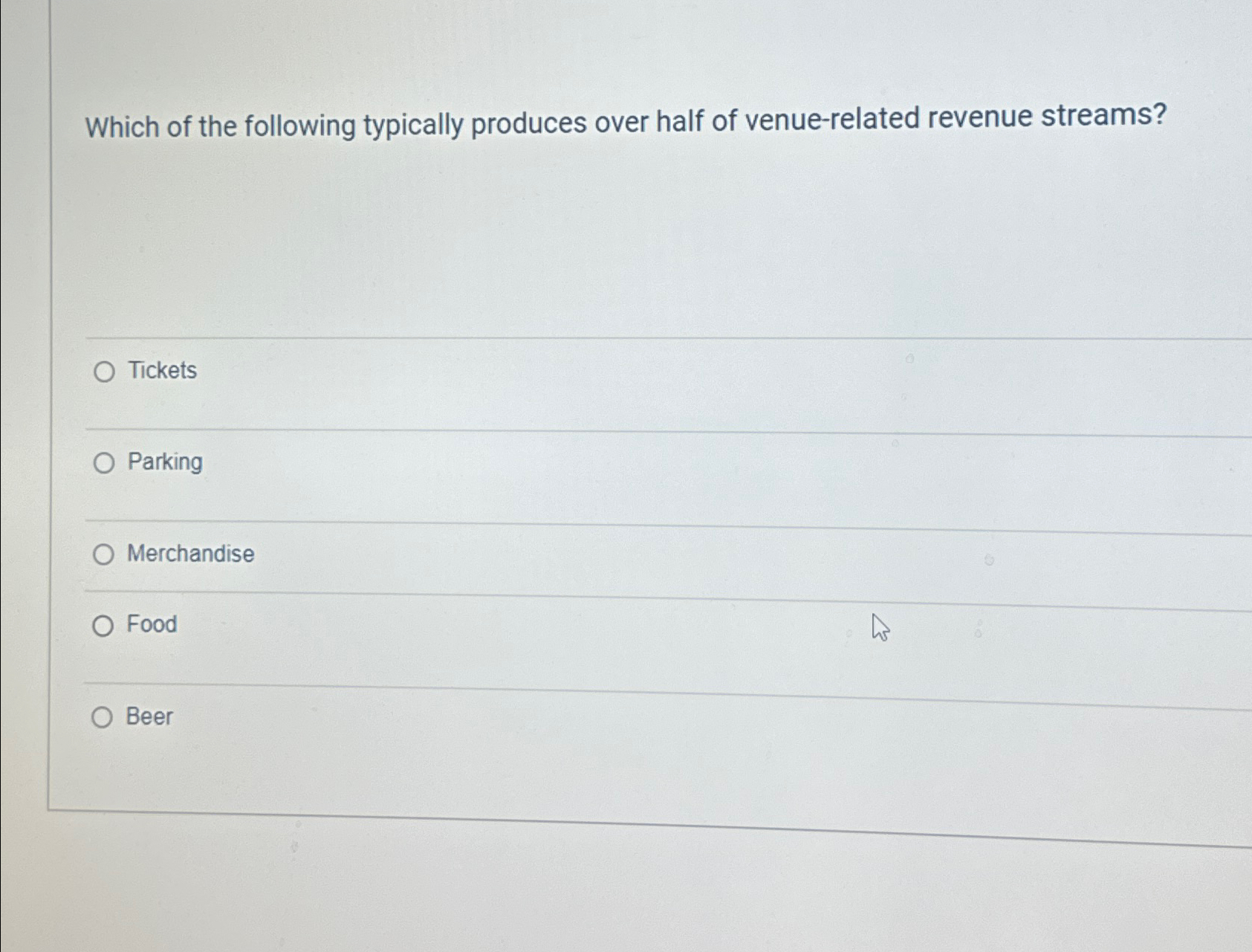Click the Beer answer label text
1252x952 pixels.
click(149, 716)
